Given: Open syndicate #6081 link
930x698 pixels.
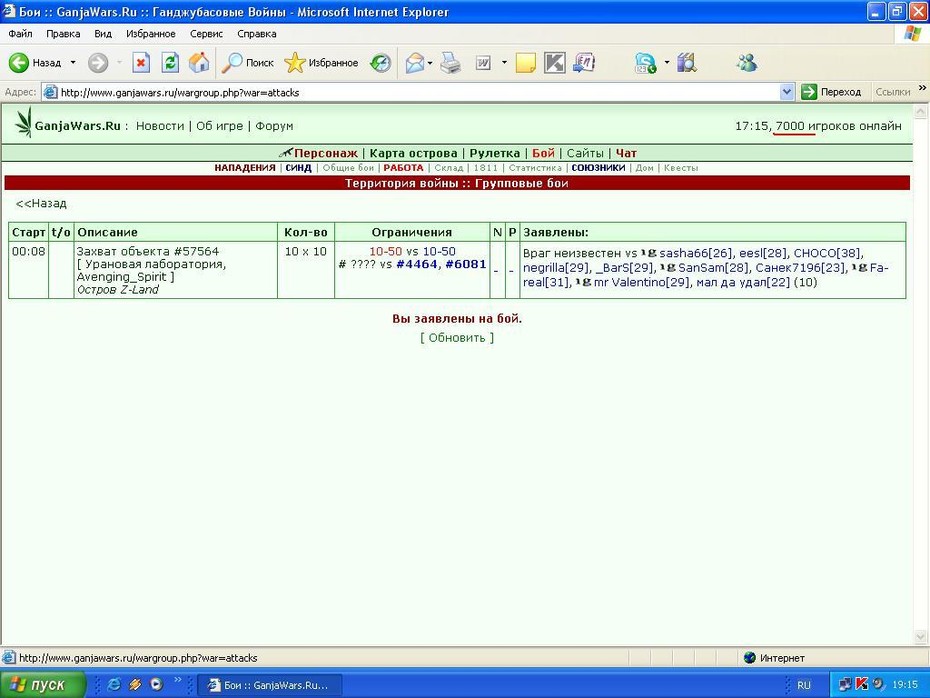Looking at the screenshot, I should point(466,264).
